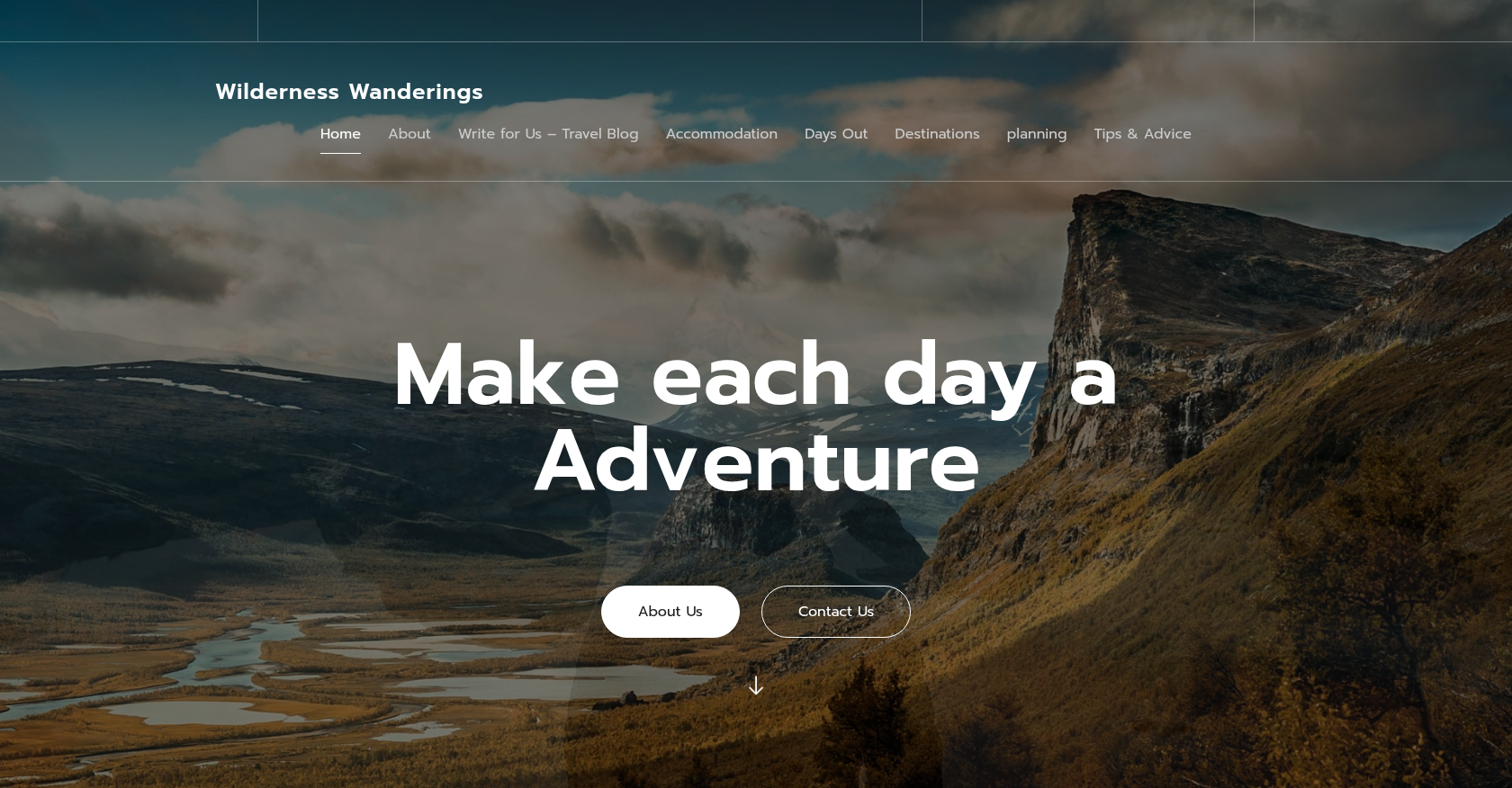Click the wide center top bar cell

pyautogui.click(x=589, y=21)
